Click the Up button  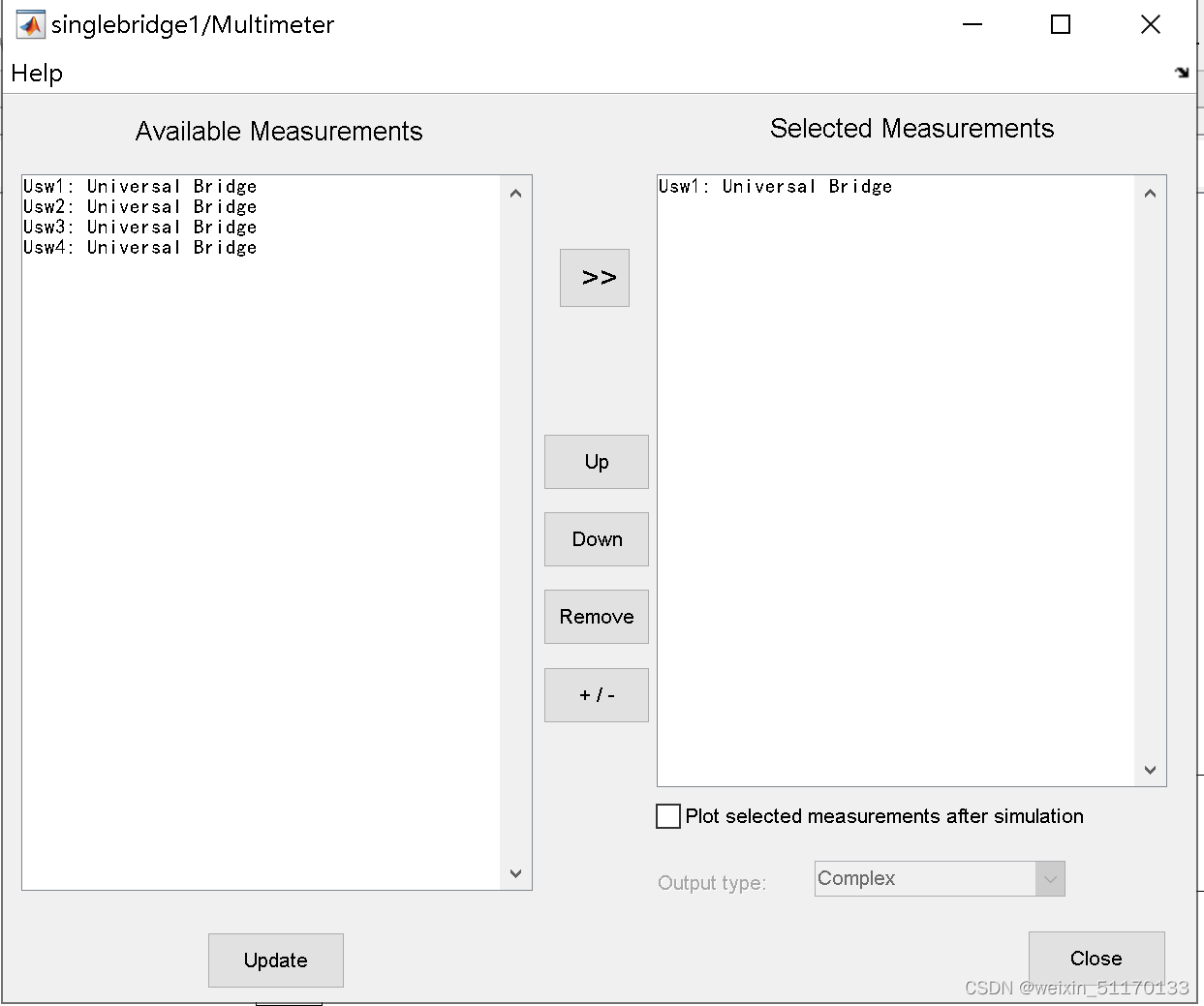coord(596,462)
